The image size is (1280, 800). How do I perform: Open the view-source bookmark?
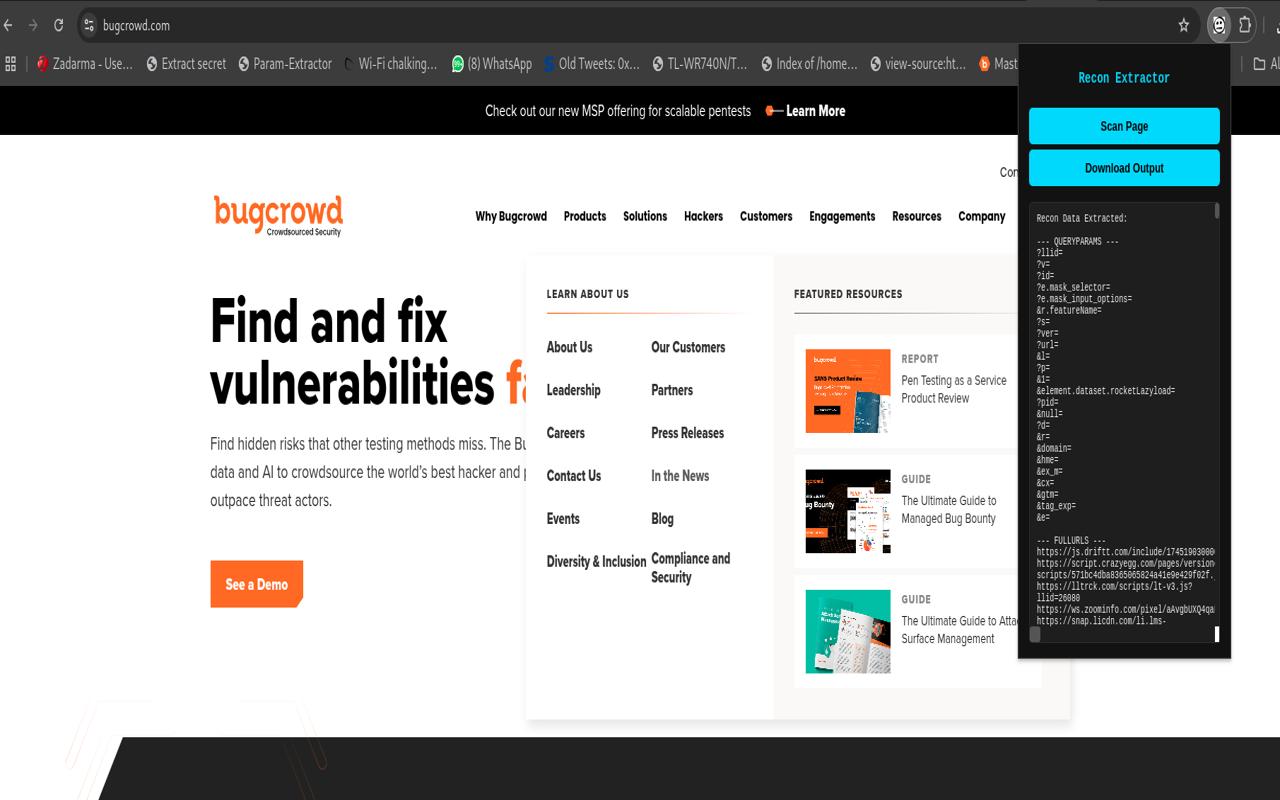(918, 64)
